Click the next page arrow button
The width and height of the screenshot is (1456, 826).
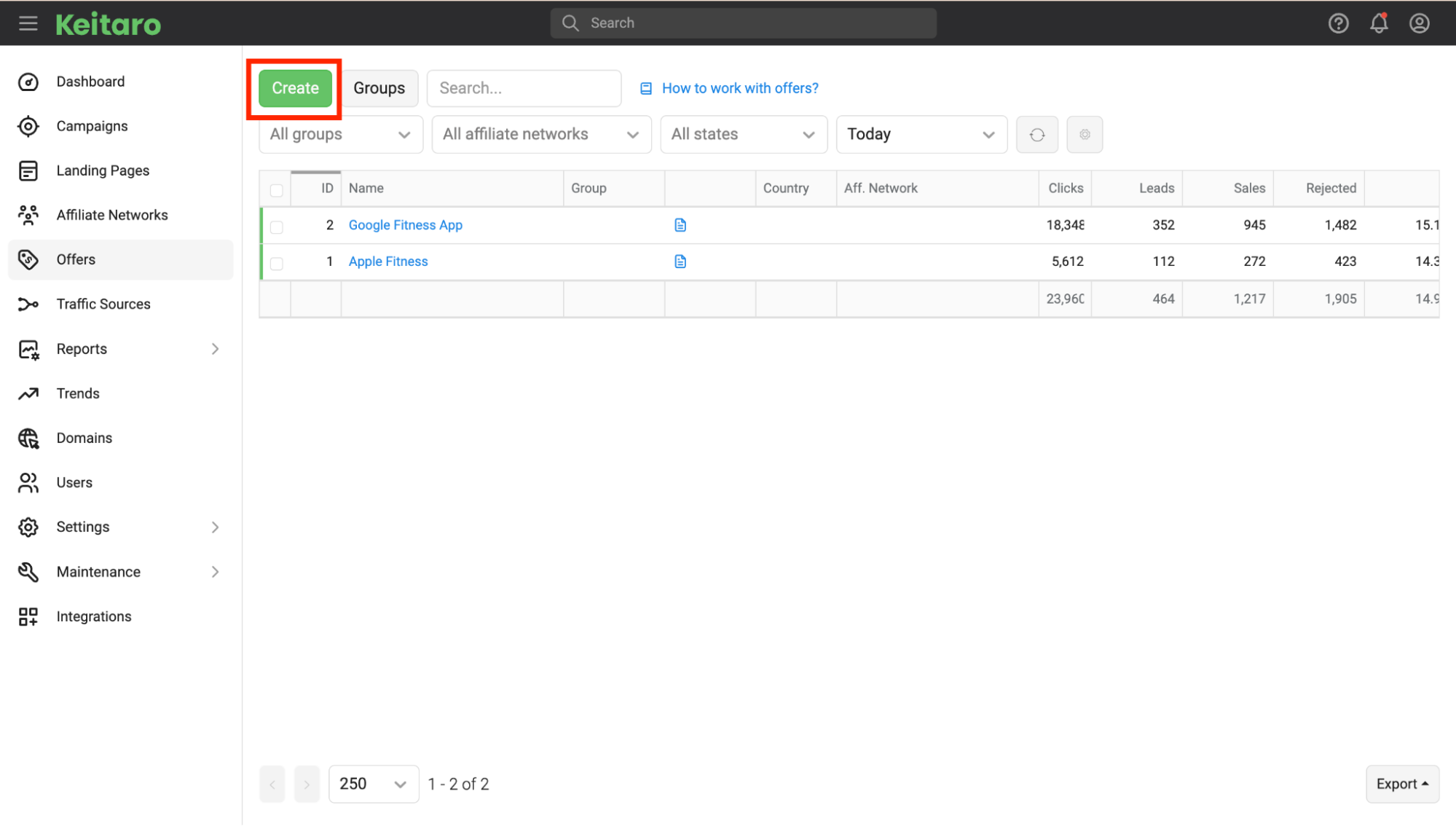307,784
